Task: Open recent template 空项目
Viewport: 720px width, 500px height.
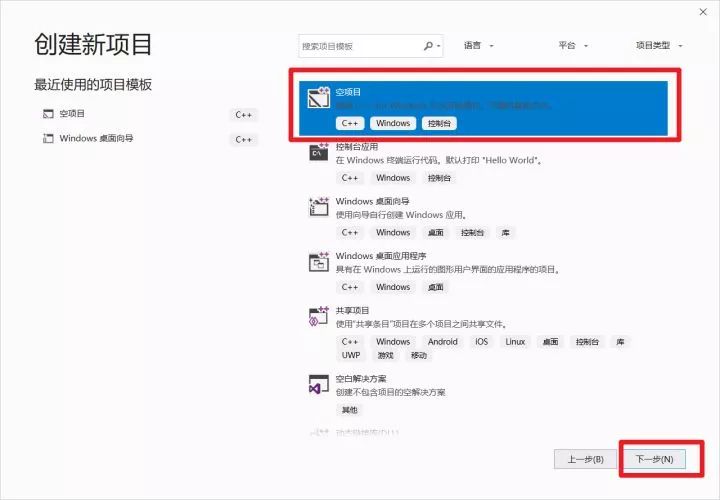Action: [72, 114]
